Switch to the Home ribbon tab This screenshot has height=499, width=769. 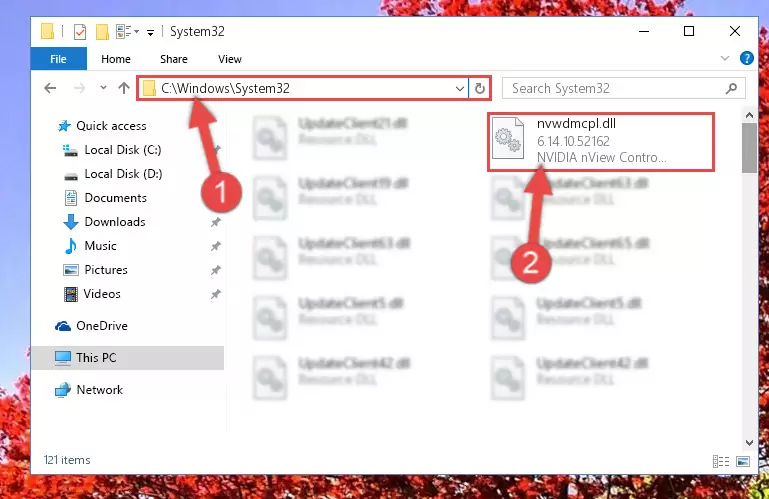[116, 59]
